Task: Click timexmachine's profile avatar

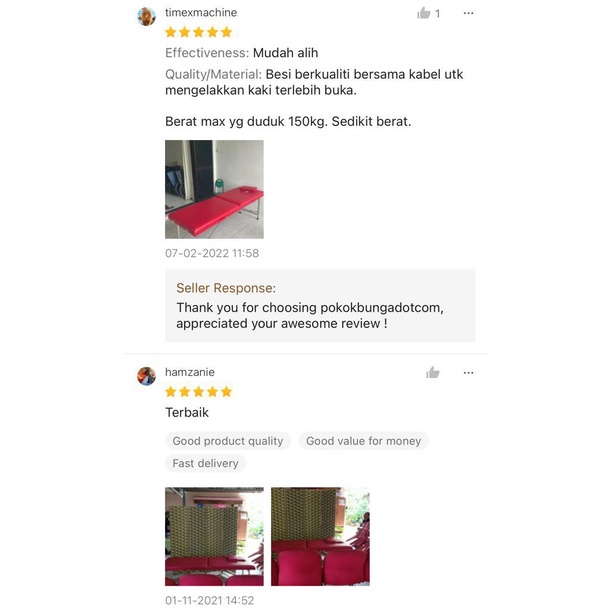Action: click(146, 17)
